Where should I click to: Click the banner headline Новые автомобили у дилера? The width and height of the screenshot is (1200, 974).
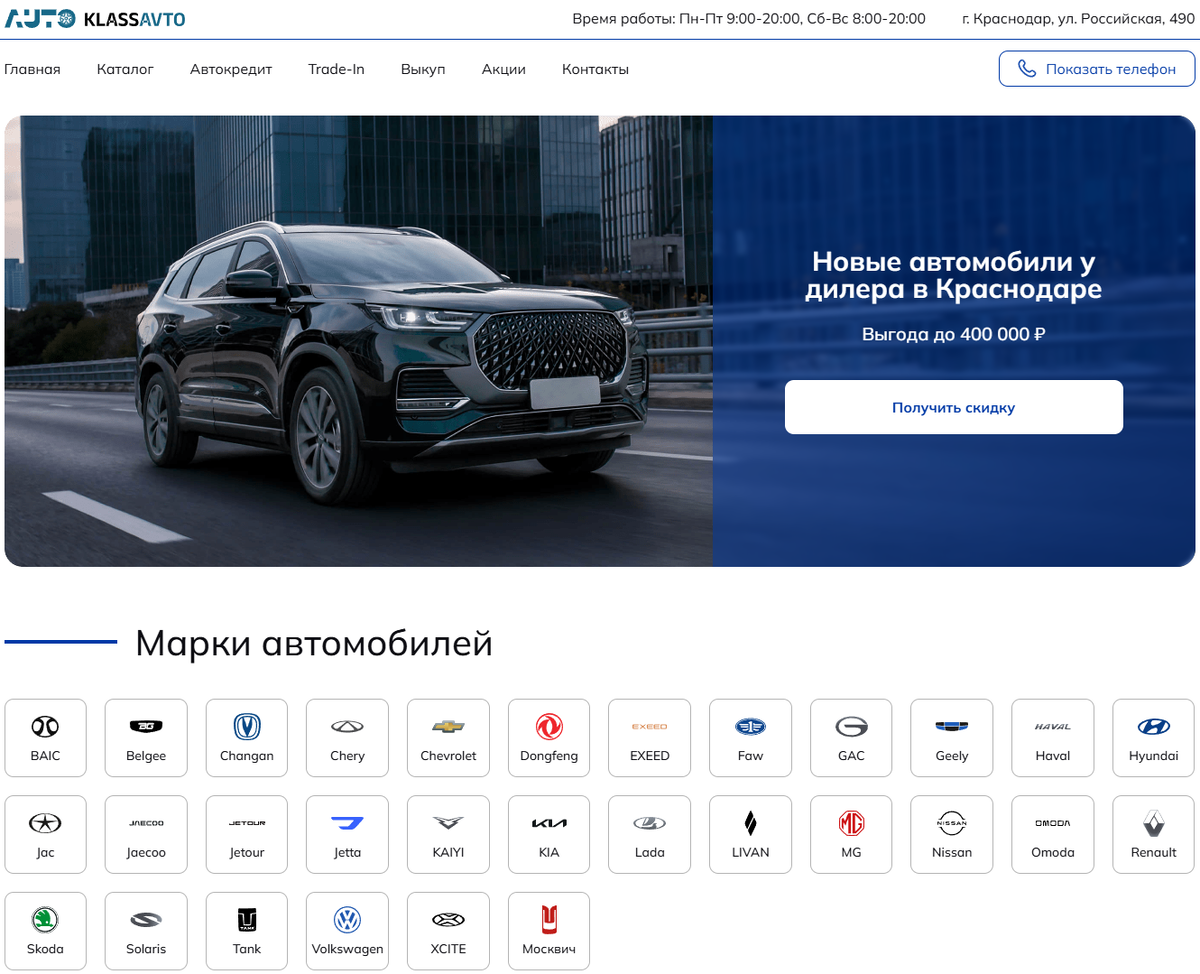(954, 276)
